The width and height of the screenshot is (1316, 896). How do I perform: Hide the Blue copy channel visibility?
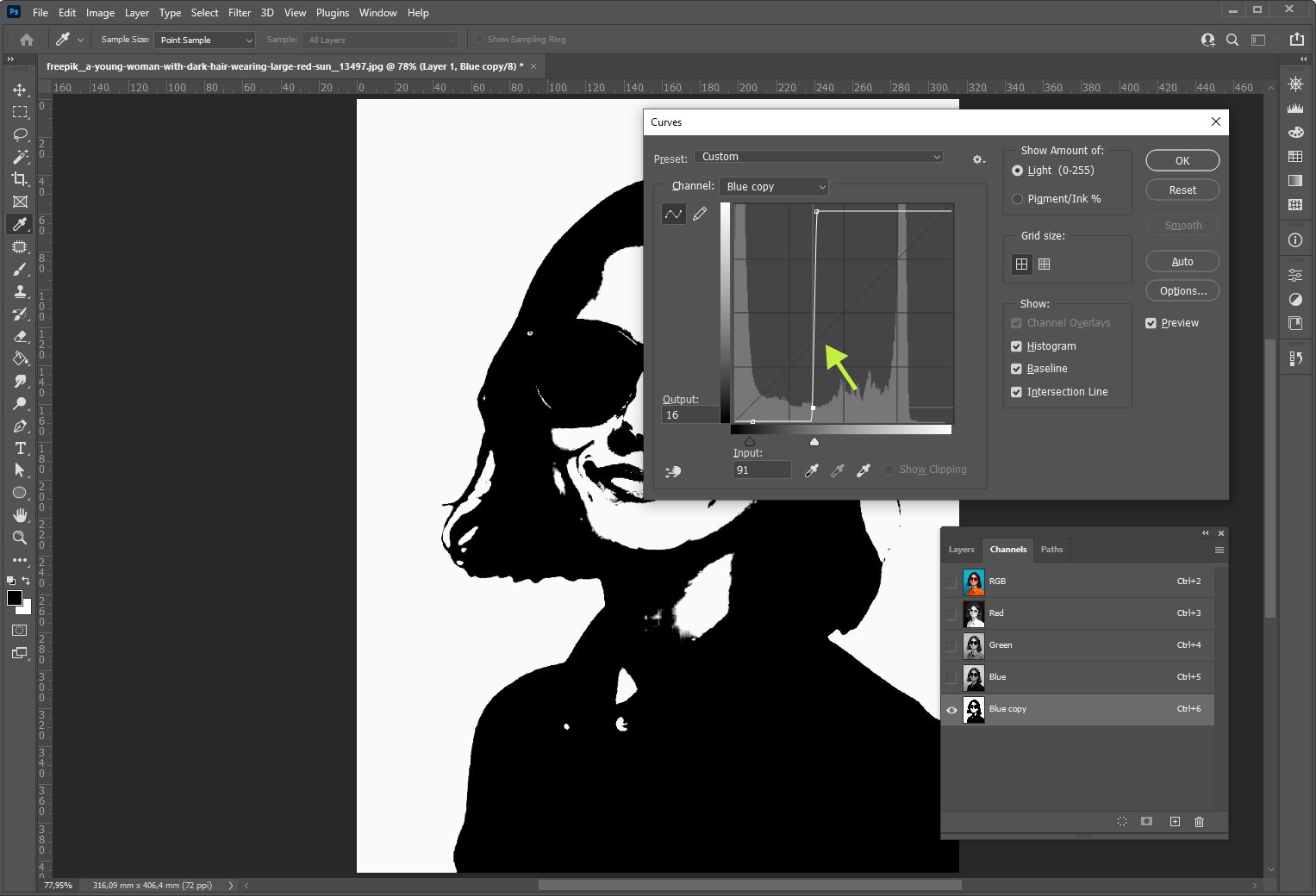[x=951, y=710]
